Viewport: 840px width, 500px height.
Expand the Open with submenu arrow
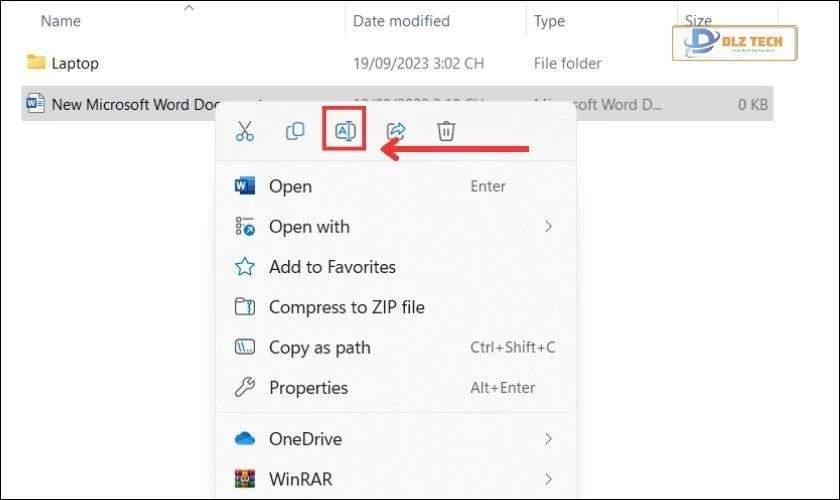point(548,227)
